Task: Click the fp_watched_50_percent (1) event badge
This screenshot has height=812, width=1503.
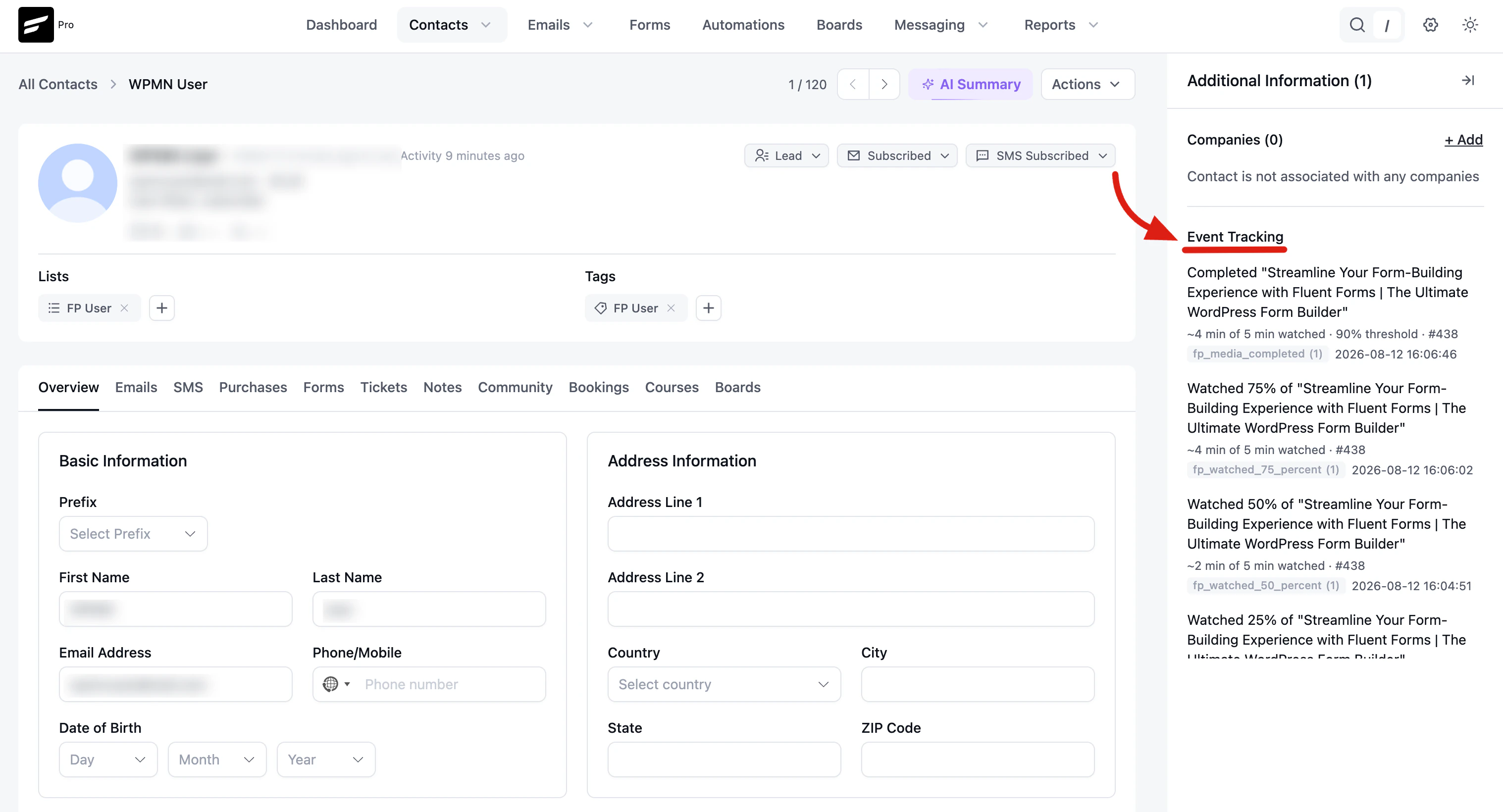Action: coord(1265,586)
